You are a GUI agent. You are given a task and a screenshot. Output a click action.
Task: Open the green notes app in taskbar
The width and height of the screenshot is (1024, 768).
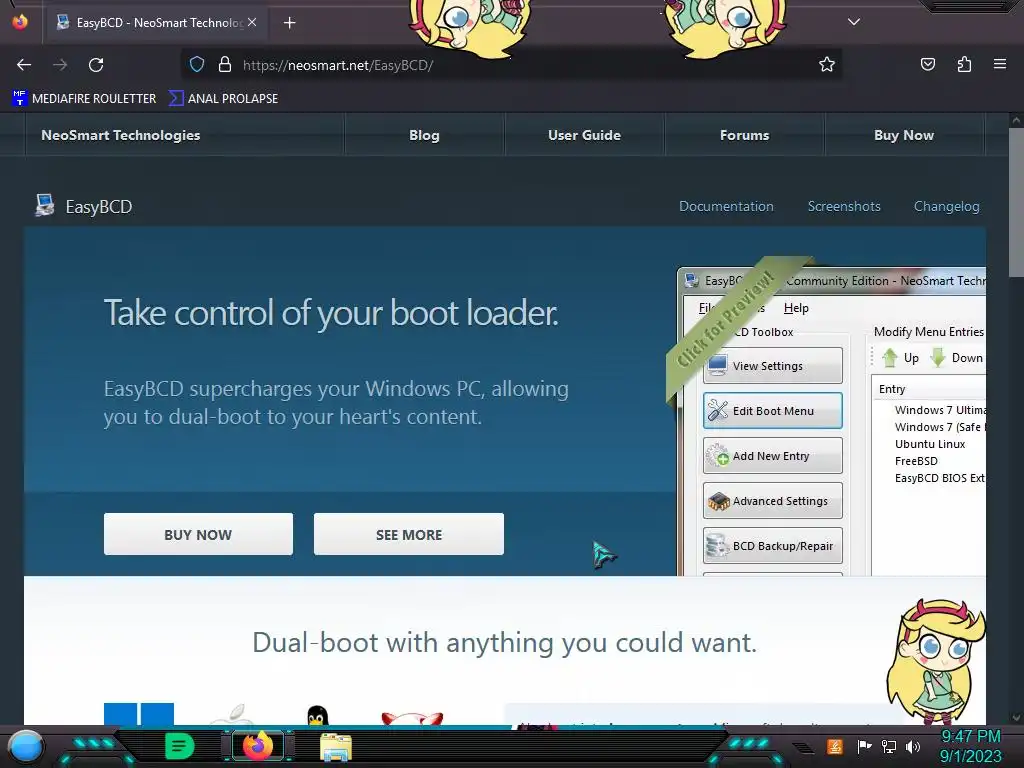pos(180,746)
